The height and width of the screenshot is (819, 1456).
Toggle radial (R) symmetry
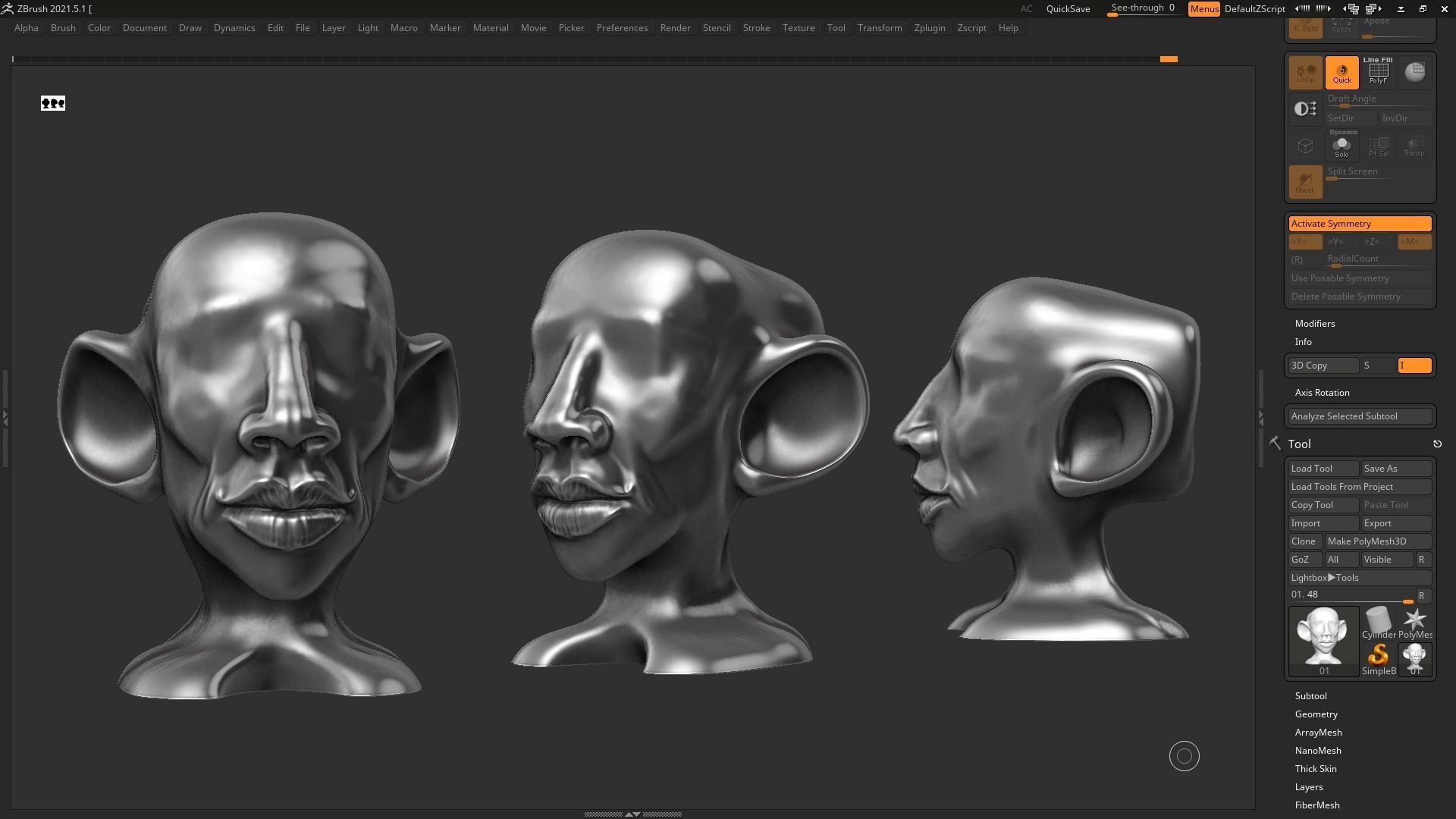[x=1305, y=260]
